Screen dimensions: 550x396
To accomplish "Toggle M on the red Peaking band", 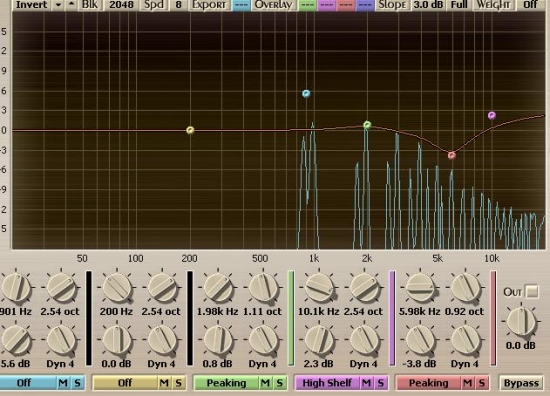I will 468,383.
